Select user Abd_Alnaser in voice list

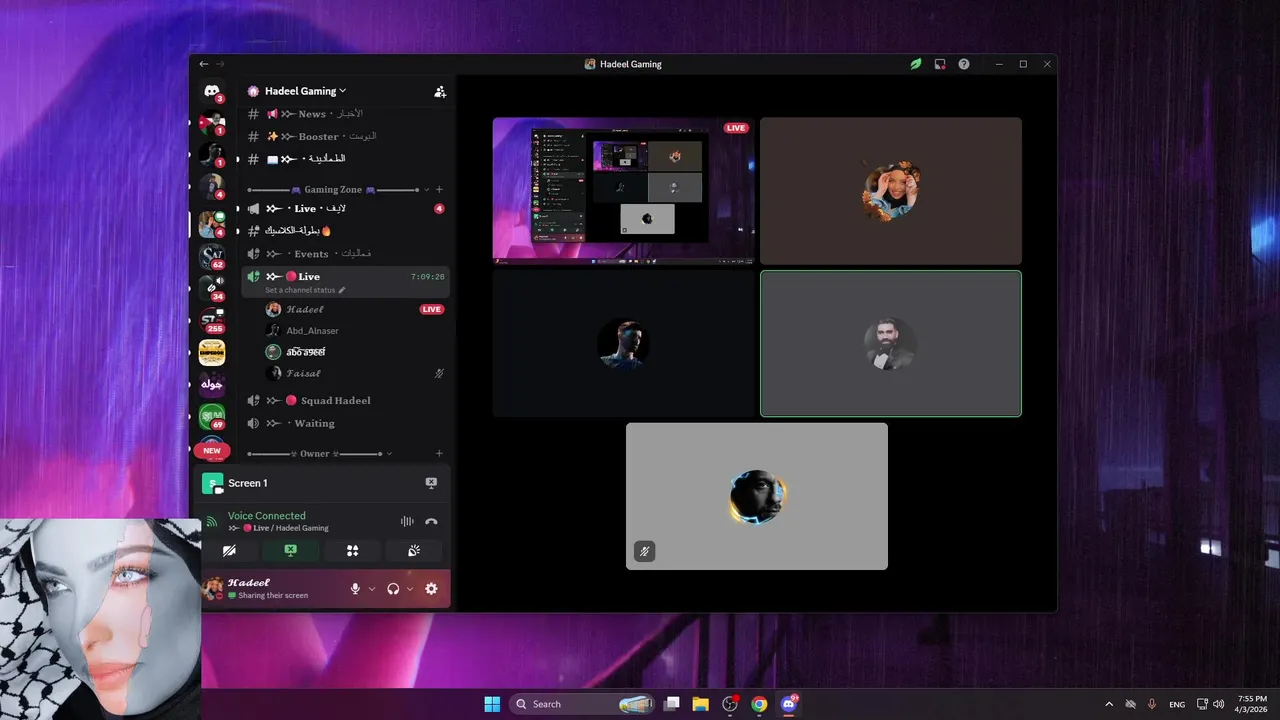click(353, 330)
